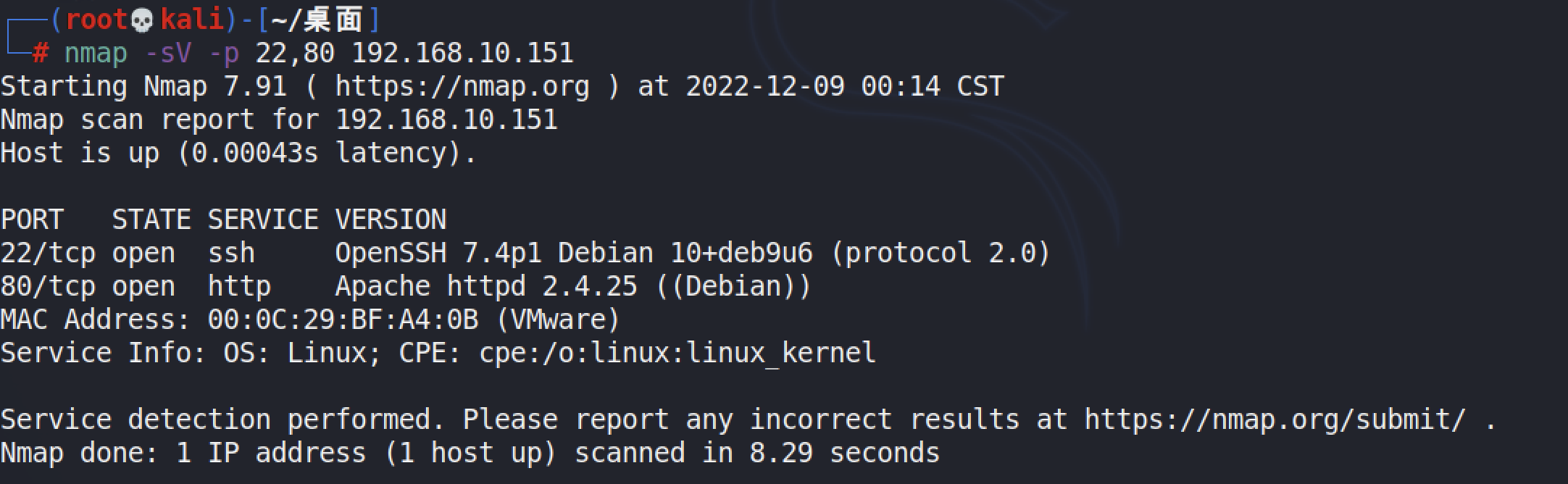The height and width of the screenshot is (484, 1568).
Task: Click the 80/tcp port entry
Action: 48,287
